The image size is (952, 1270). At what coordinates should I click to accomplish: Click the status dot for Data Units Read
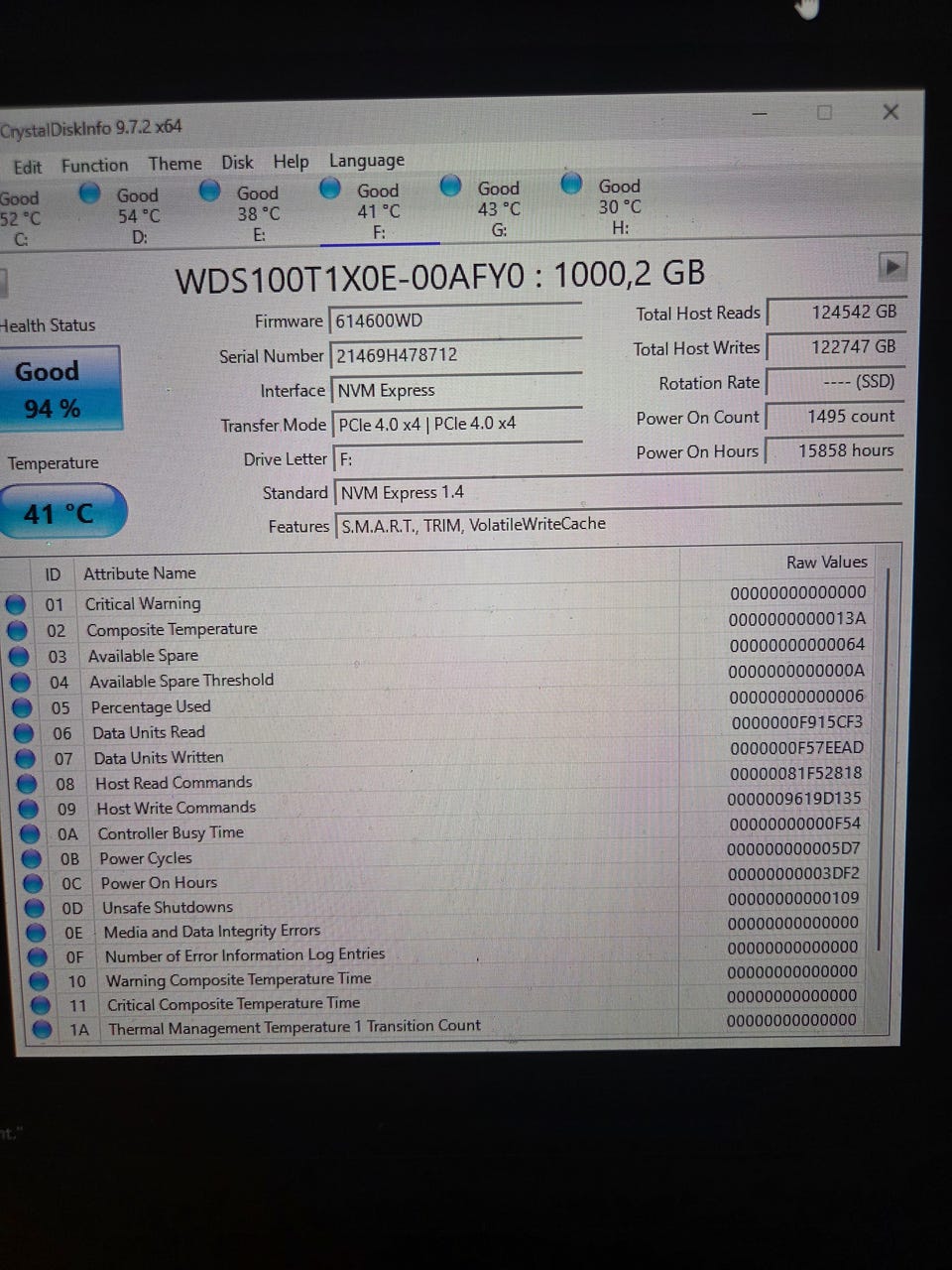[x=24, y=733]
